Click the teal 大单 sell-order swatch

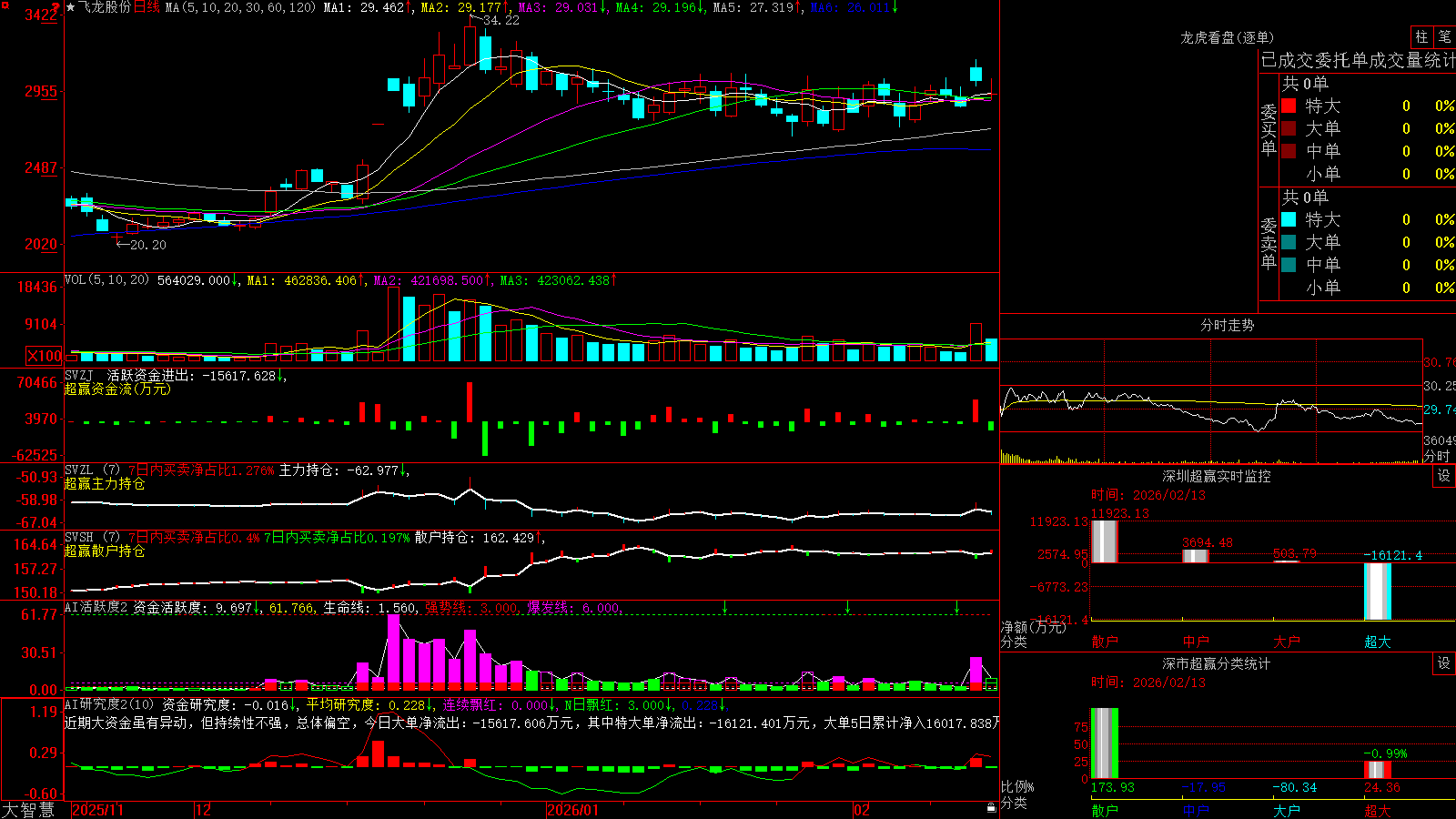[x=1289, y=242]
